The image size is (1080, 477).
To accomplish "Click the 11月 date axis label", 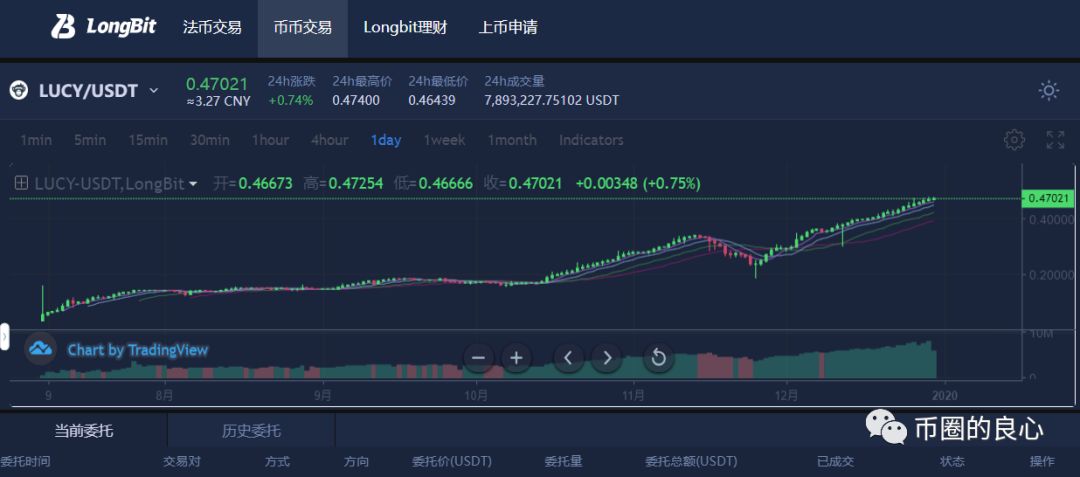I will coord(633,395).
